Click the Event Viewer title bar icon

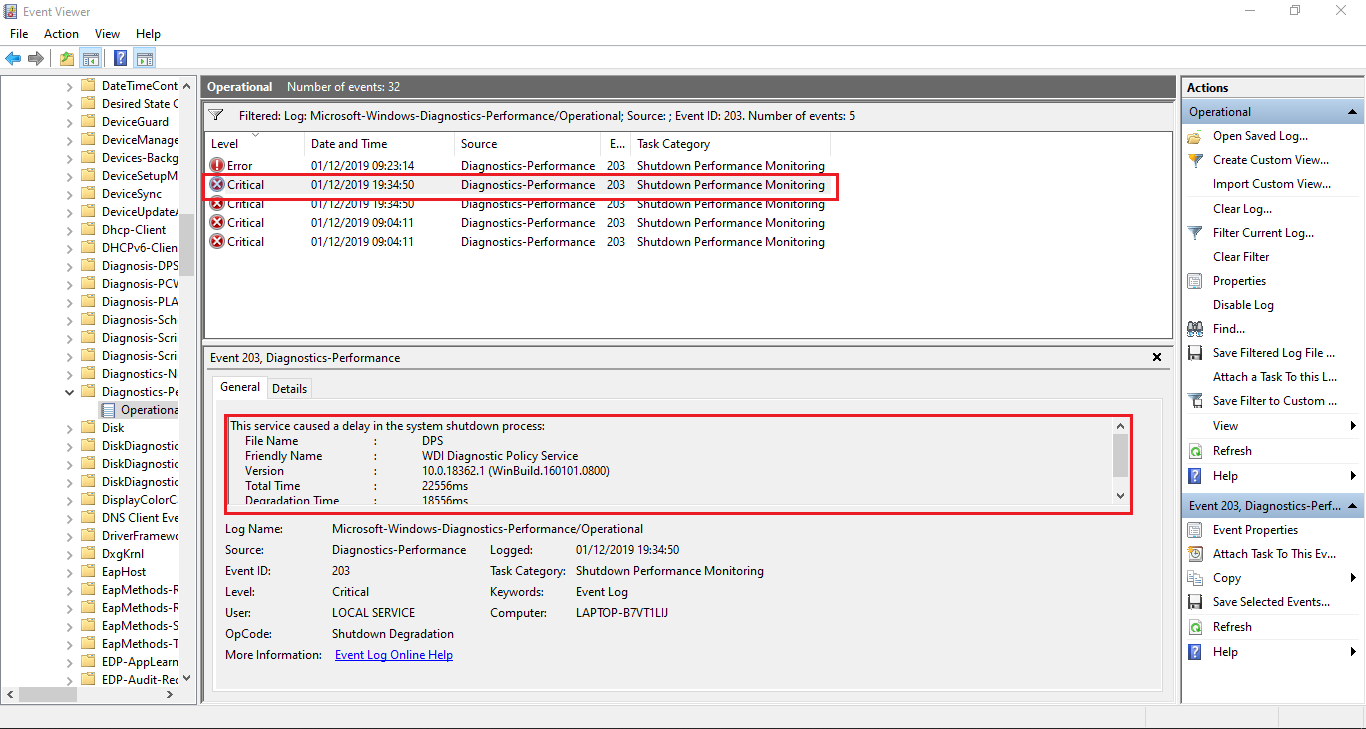[11, 12]
